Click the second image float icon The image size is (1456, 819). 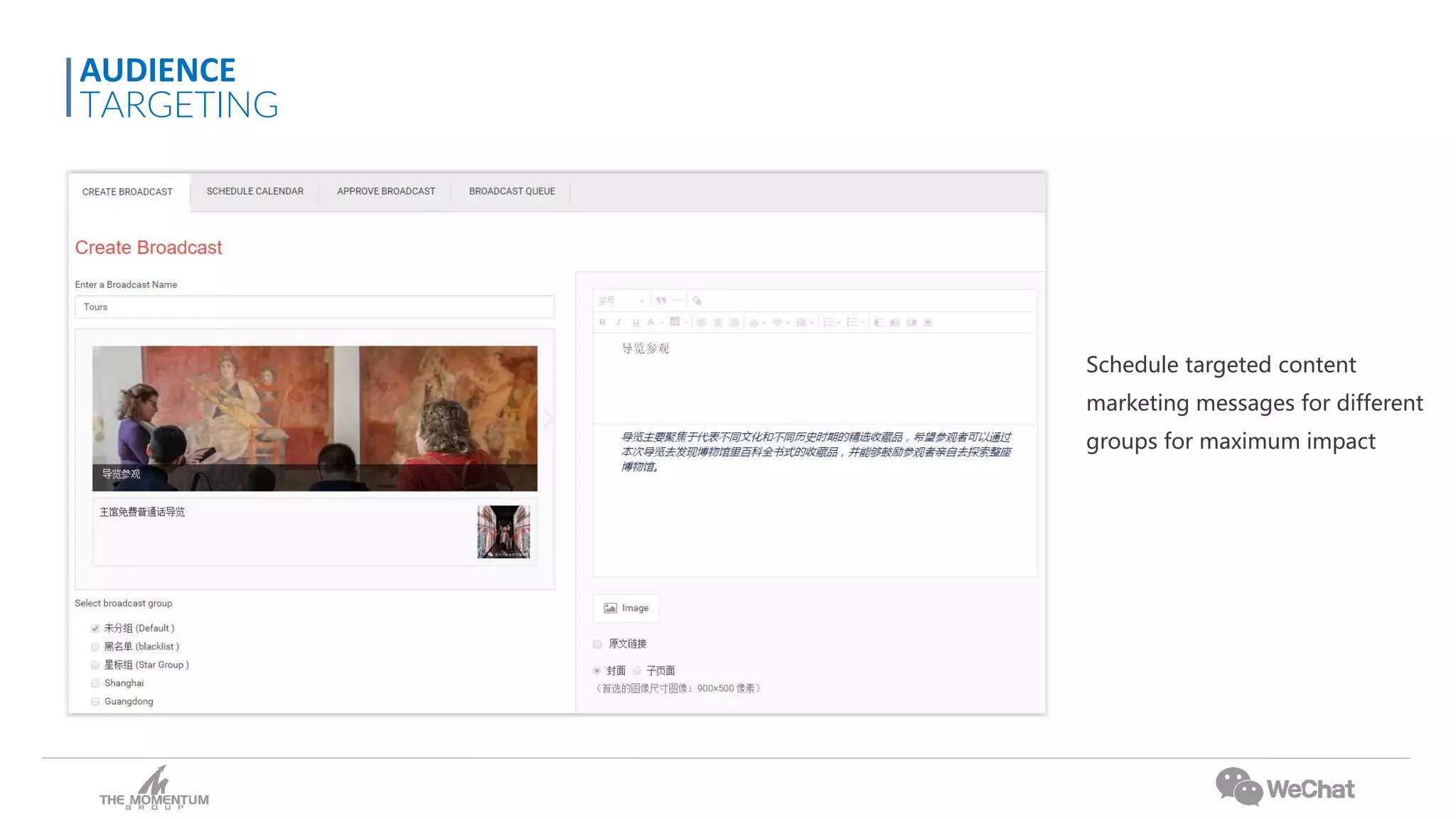click(x=895, y=323)
